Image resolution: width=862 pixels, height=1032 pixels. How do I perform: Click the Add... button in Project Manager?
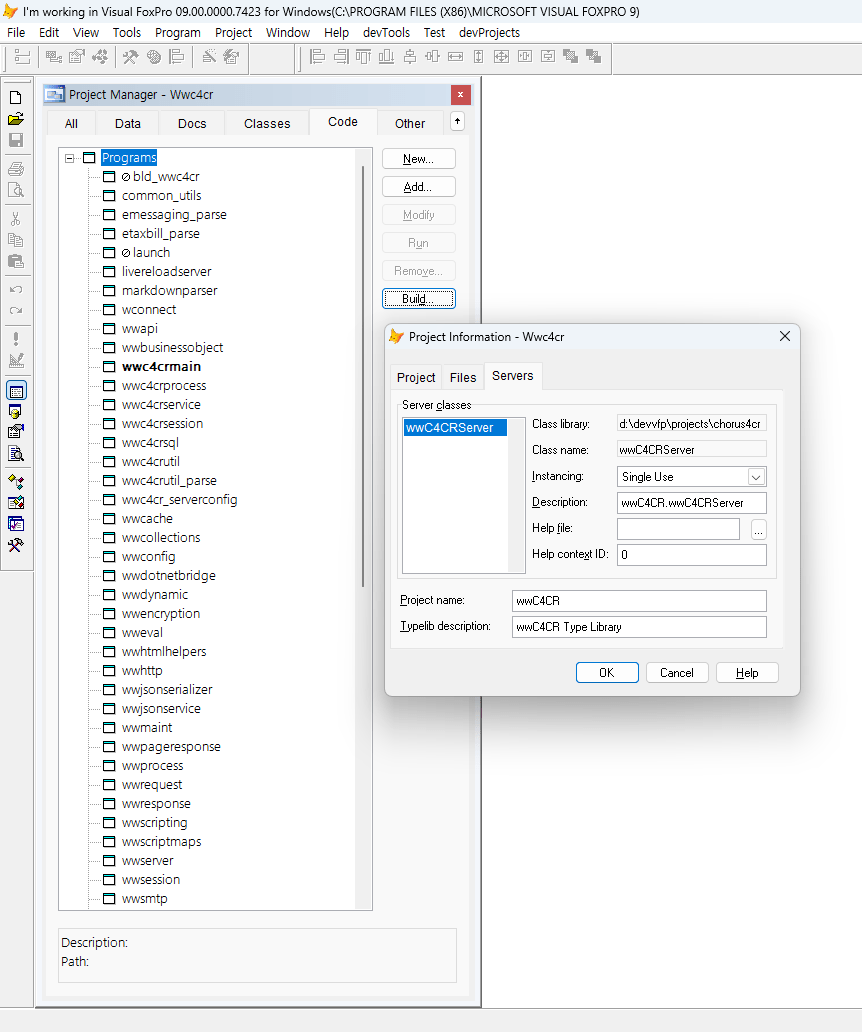[418, 187]
